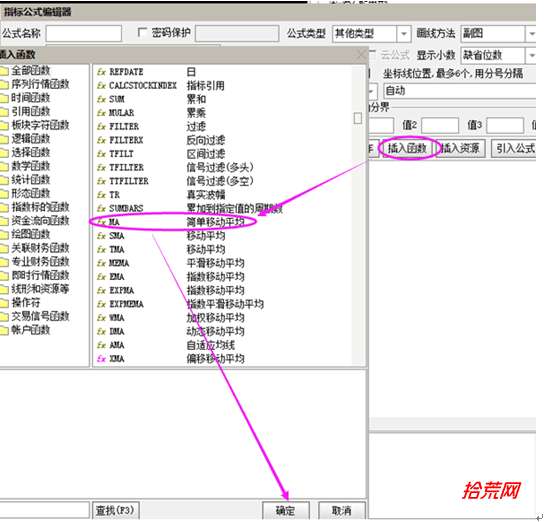Open the 公式类型 dropdown
545x522 pixels.
pyautogui.click(x=404, y=34)
